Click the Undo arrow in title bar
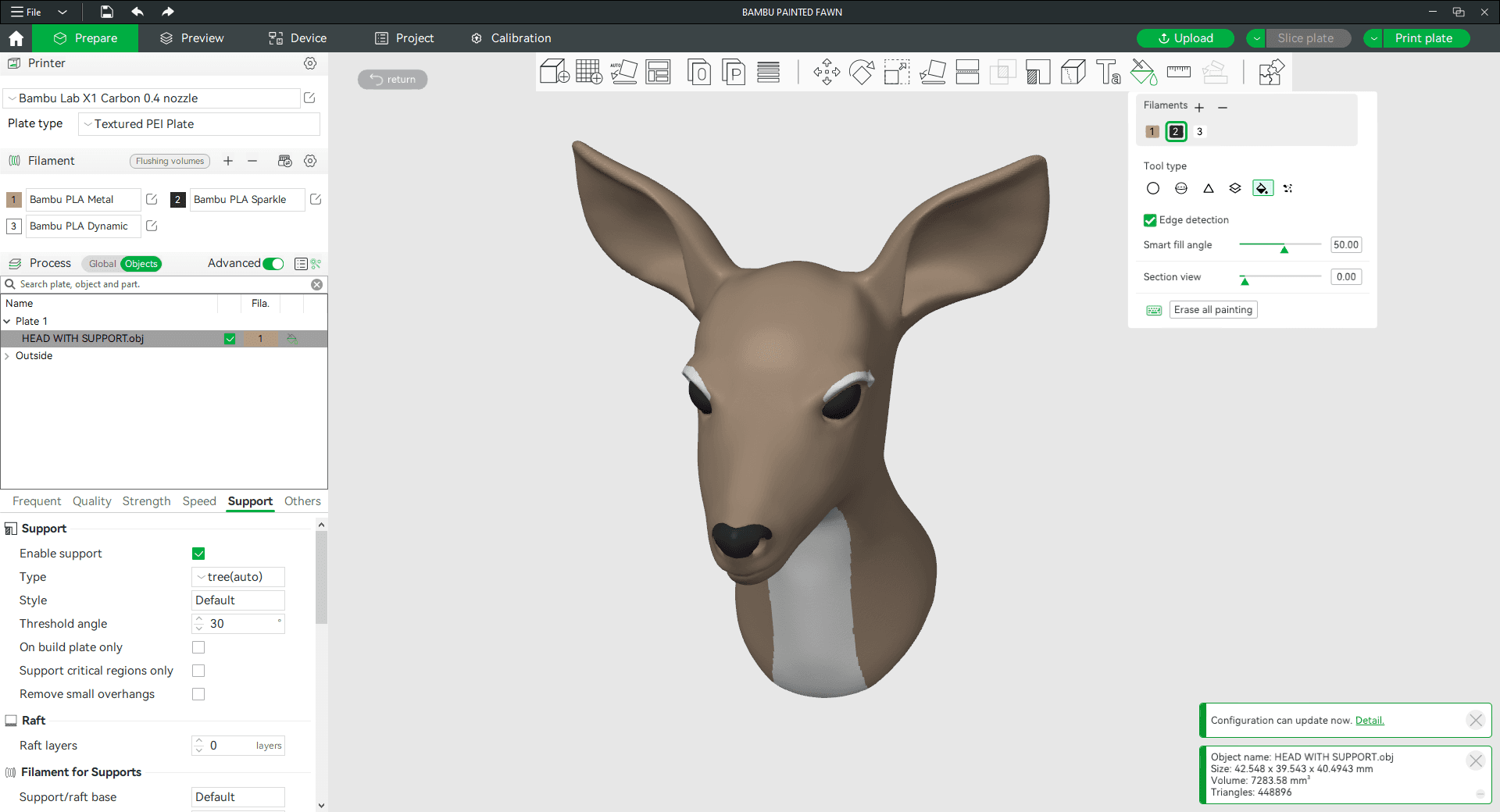Screen dimensions: 1500x812 (x=137, y=12)
